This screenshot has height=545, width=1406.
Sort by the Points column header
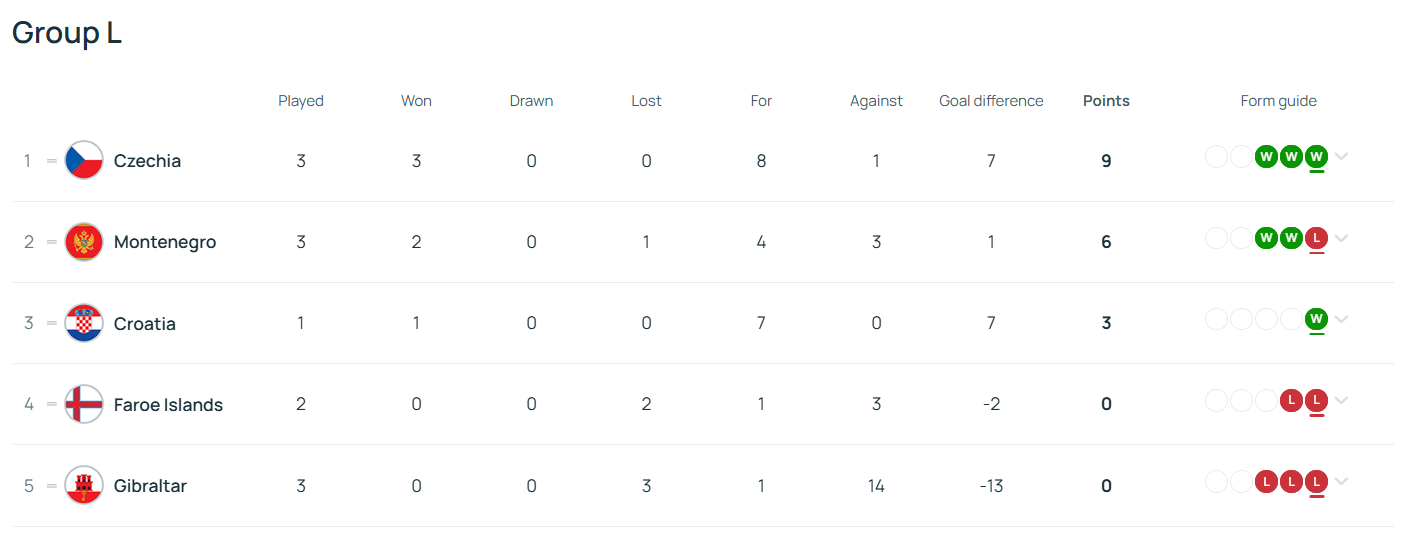pyautogui.click(x=1106, y=101)
